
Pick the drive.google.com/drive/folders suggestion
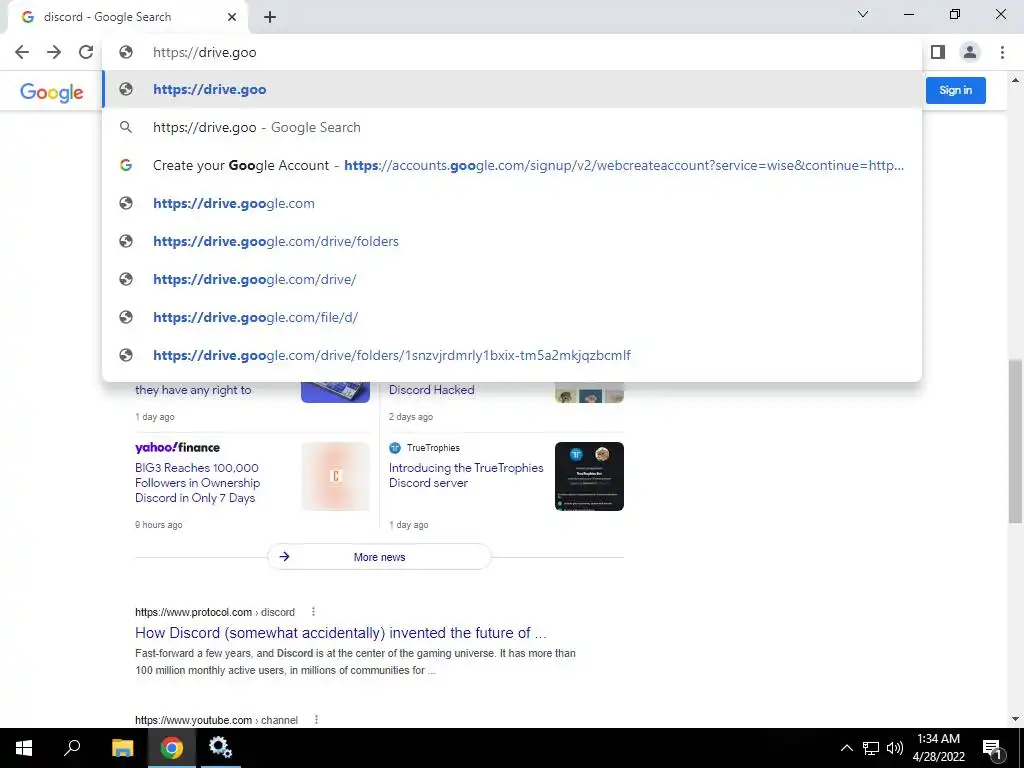512,241
